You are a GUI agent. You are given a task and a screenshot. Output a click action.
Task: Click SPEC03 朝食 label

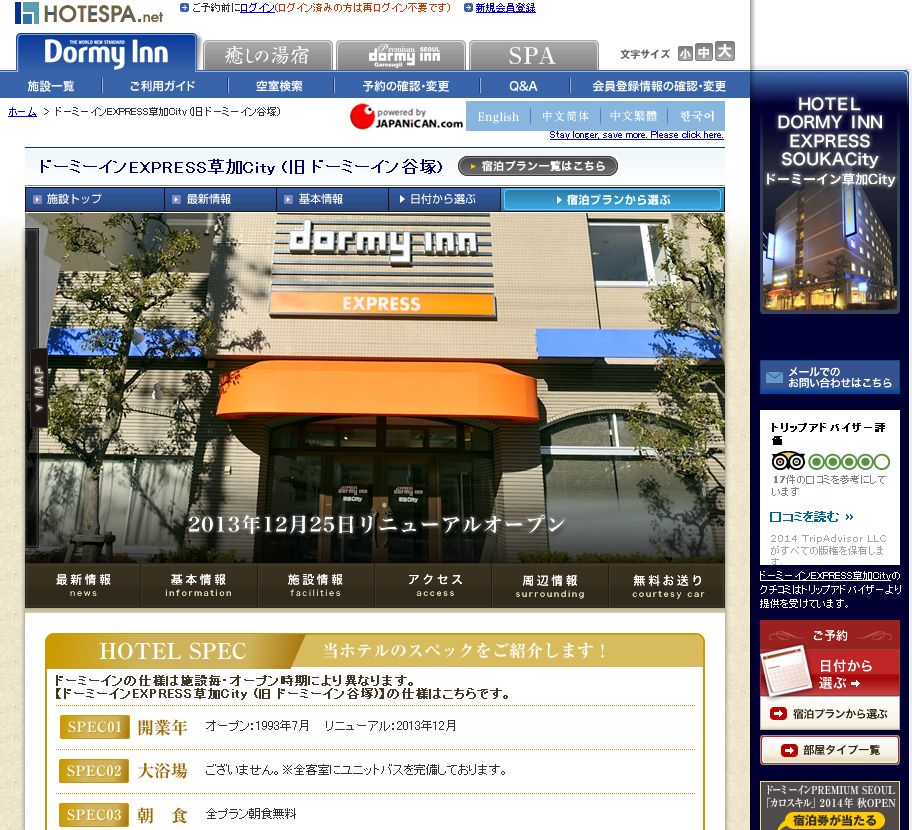point(123,815)
